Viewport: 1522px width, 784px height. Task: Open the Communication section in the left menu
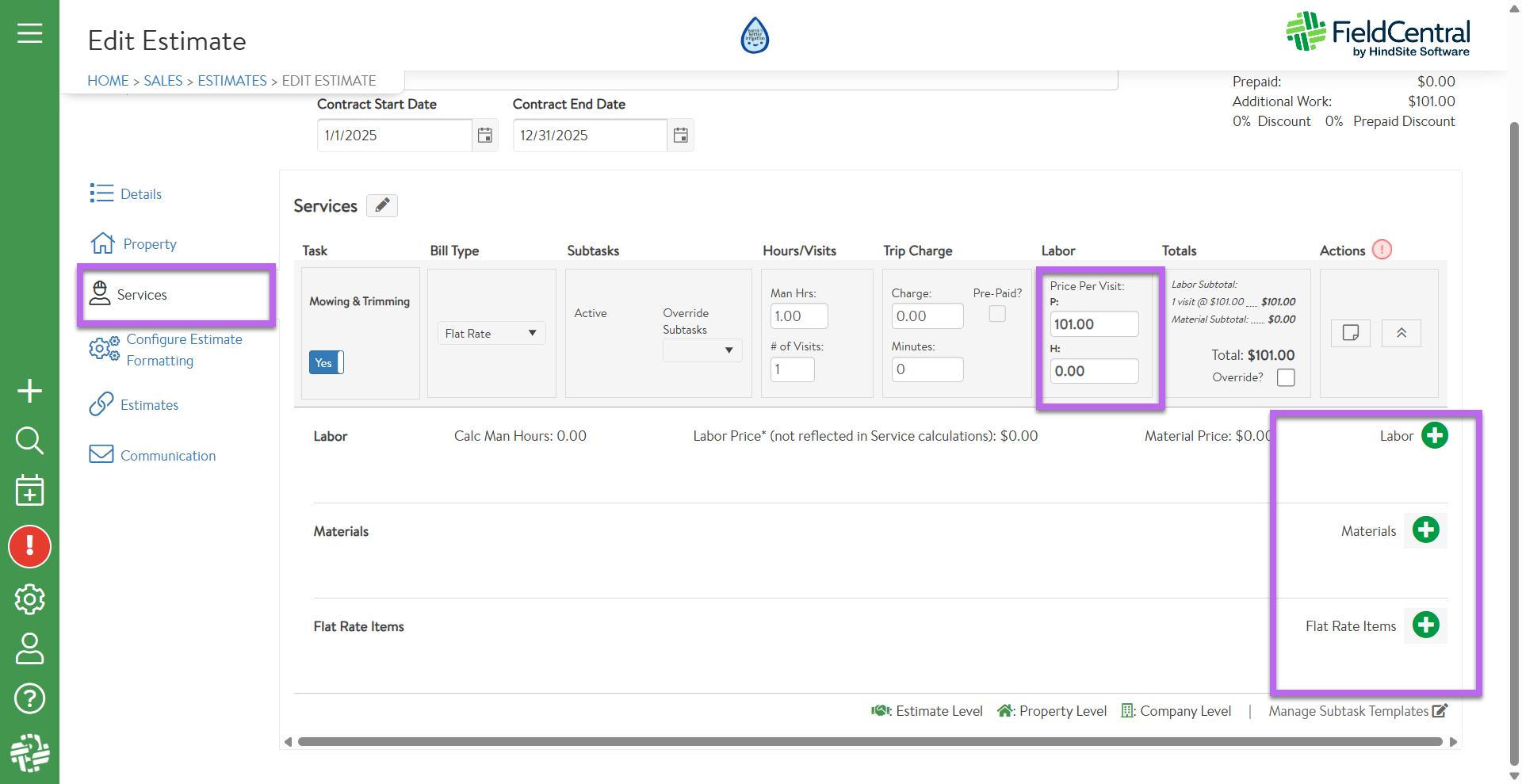(x=167, y=456)
